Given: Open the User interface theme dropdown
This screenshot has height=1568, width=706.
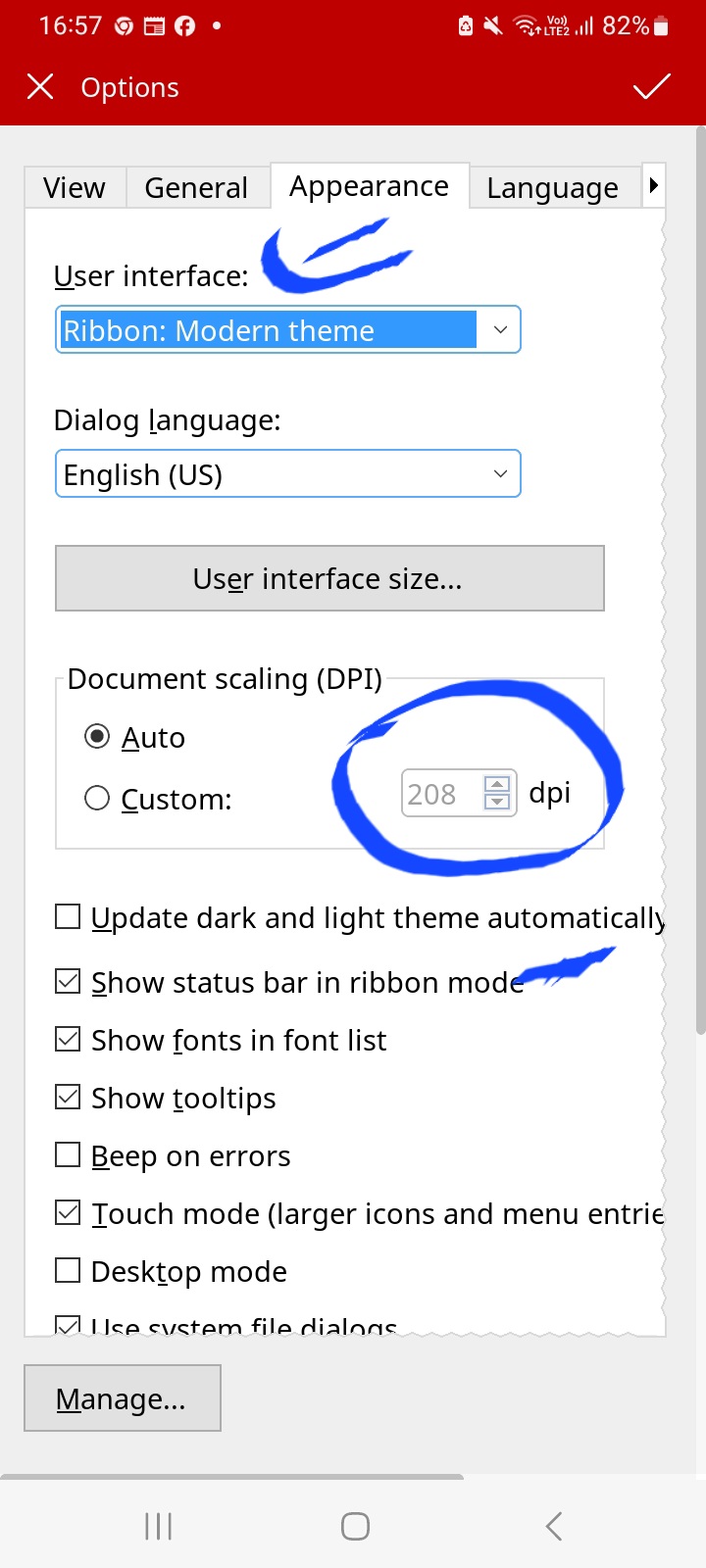Looking at the screenshot, I should pyautogui.click(x=287, y=329).
